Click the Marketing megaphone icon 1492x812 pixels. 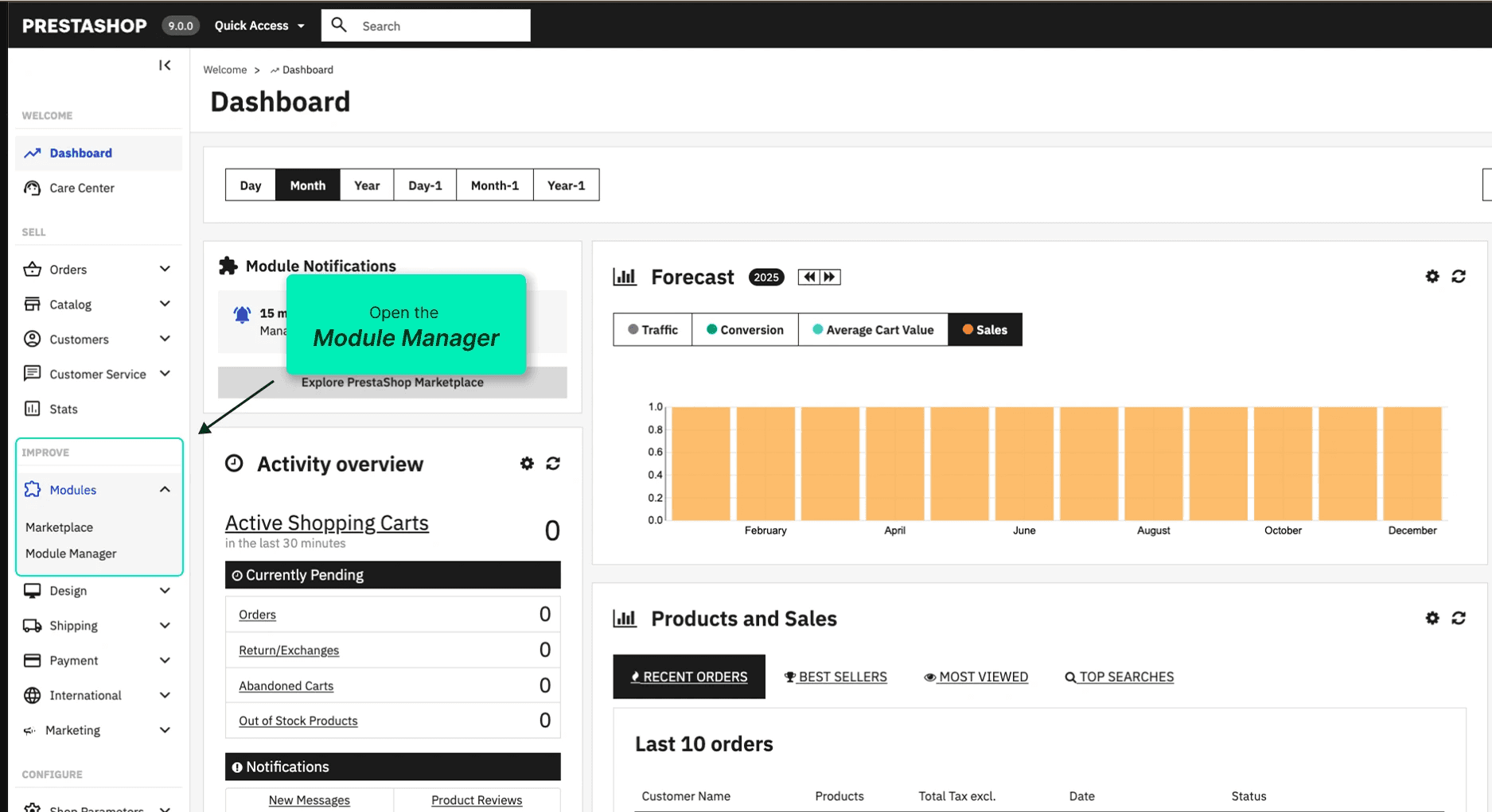(29, 730)
